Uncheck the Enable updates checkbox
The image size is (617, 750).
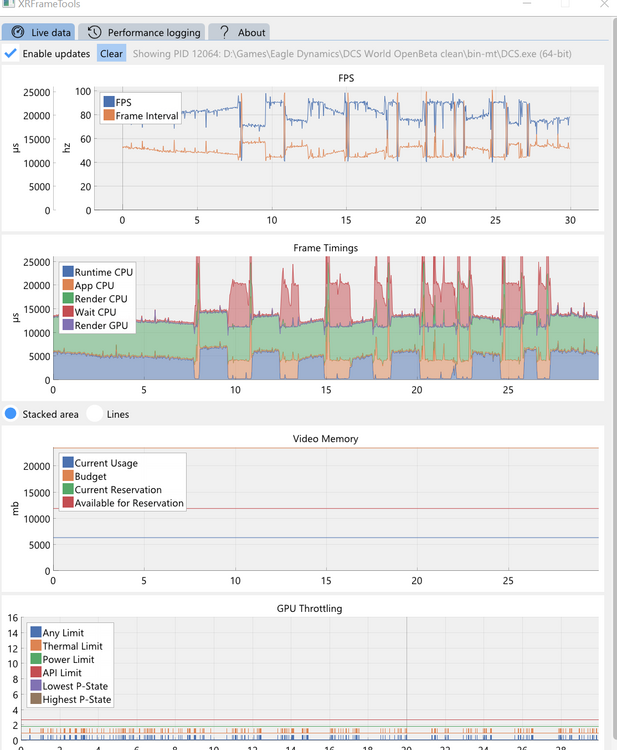pos(10,53)
